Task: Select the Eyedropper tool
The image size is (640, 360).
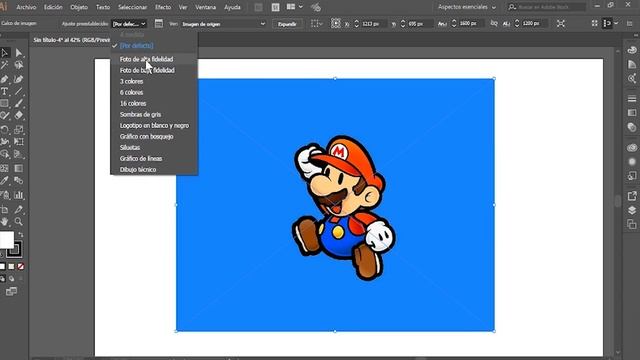Action: tap(5, 180)
